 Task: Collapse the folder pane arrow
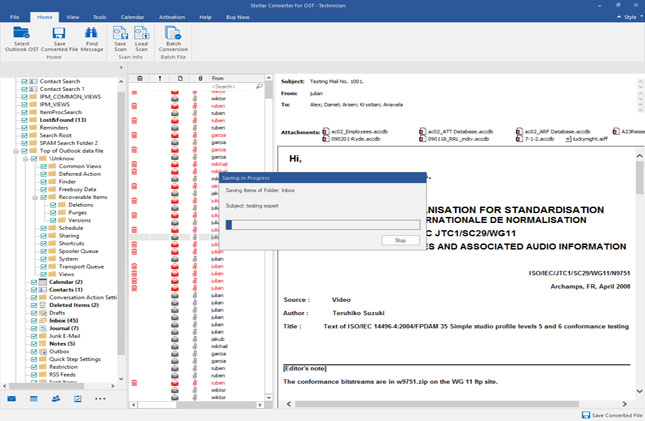coord(121,67)
